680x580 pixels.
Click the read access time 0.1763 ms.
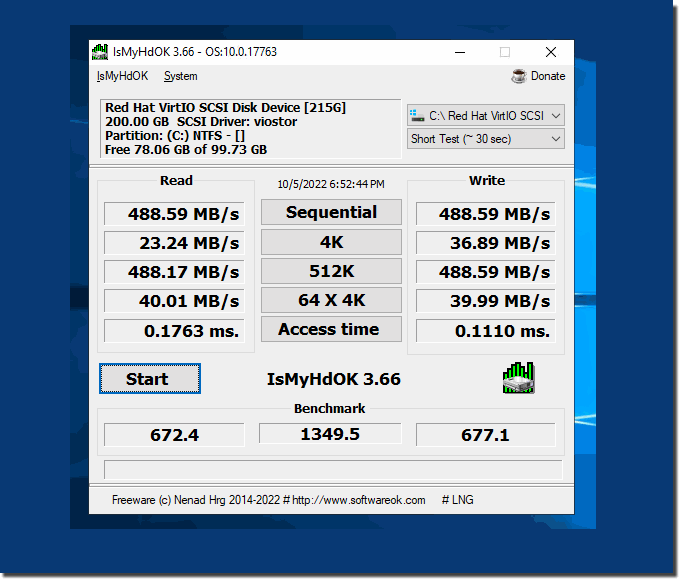[174, 331]
